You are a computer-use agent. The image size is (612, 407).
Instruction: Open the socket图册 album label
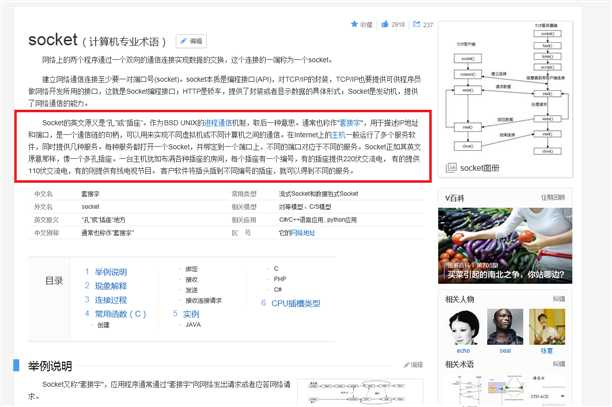coord(480,168)
